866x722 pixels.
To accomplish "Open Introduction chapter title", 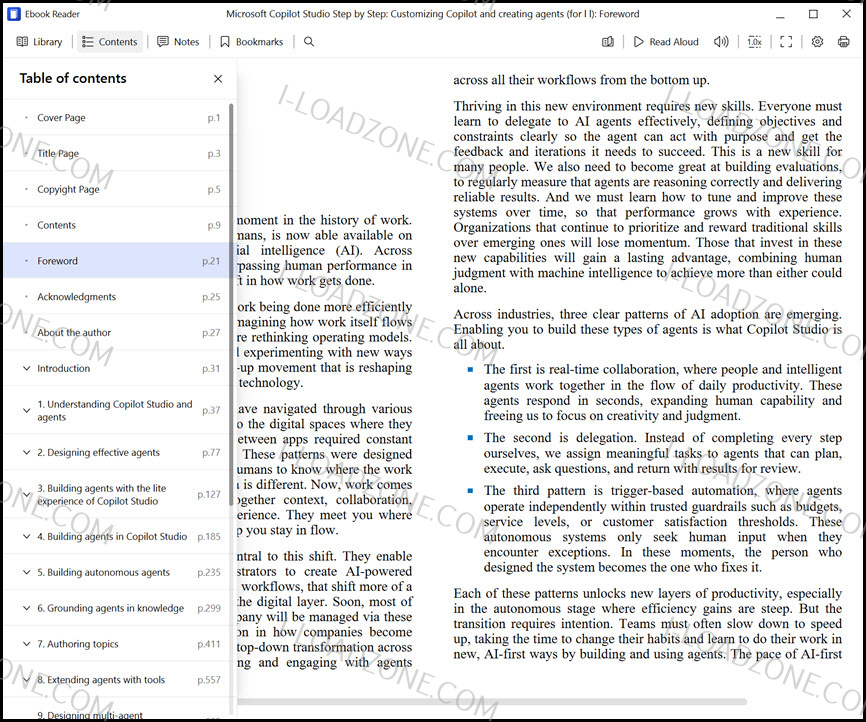I will pos(64,368).
